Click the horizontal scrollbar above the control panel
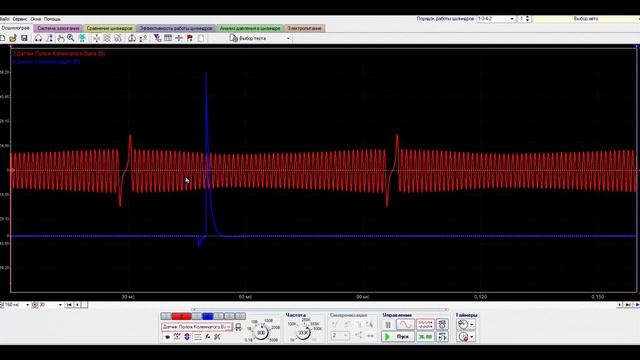Viewport: 640px width, 360px height. [x=320, y=309]
